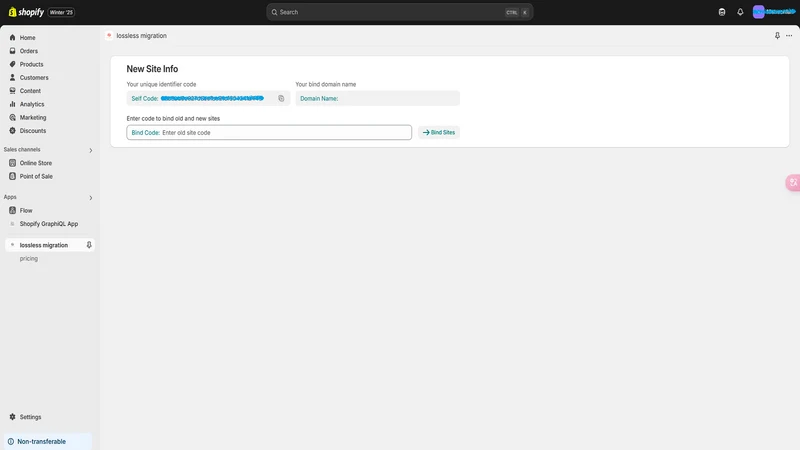Click the lossless migration header app icon
800x450 pixels.
pyautogui.click(x=109, y=35)
